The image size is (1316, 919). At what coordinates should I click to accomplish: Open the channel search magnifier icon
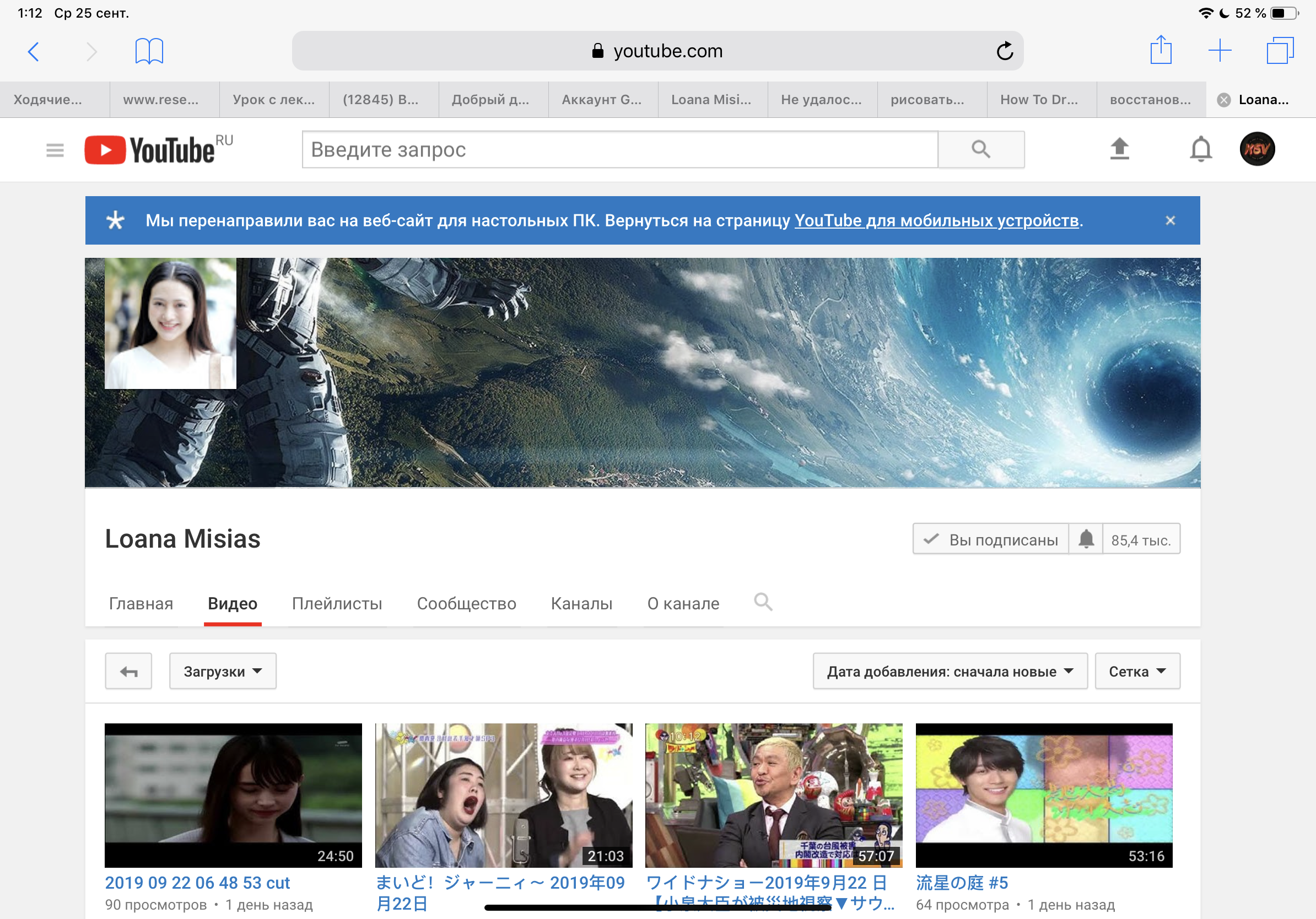[x=762, y=602]
